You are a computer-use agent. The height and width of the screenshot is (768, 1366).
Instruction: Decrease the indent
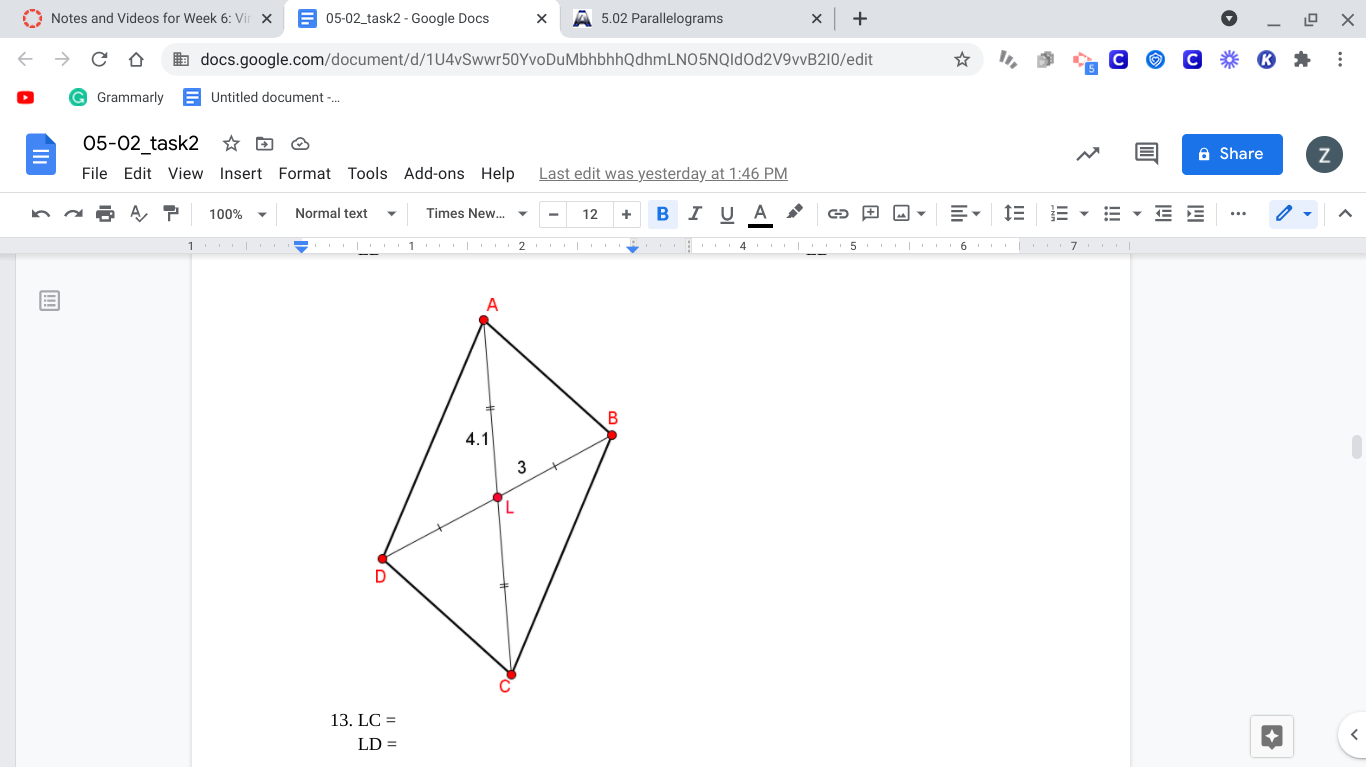click(x=1163, y=213)
